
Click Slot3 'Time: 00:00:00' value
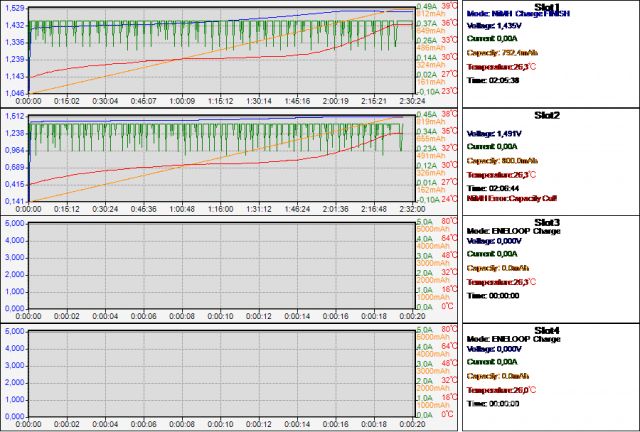click(493, 296)
